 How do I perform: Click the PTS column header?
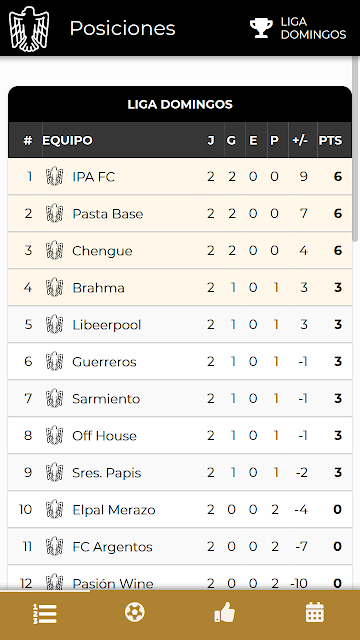tap(330, 140)
